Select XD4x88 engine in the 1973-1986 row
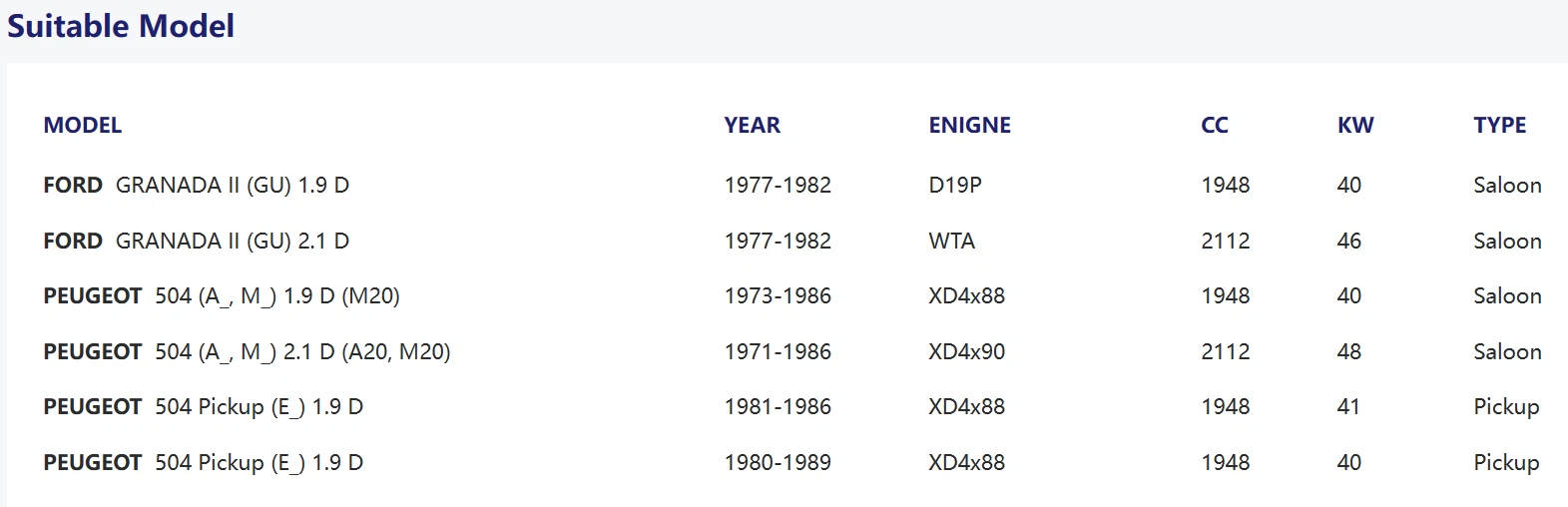1568x507 pixels. (967, 296)
